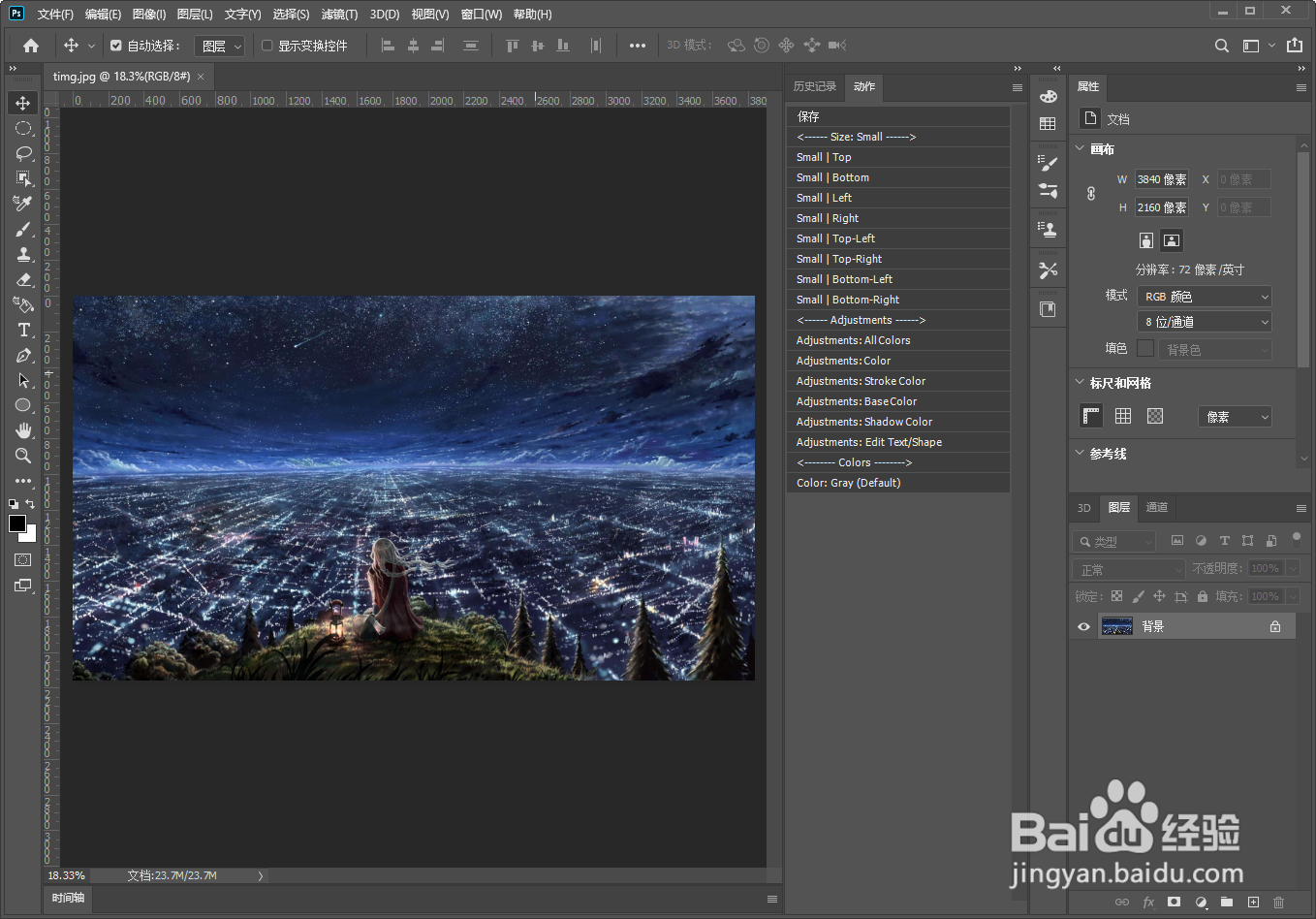The height and width of the screenshot is (919, 1316).
Task: Open layer blend mode Normal dropdown
Action: (x=1129, y=569)
